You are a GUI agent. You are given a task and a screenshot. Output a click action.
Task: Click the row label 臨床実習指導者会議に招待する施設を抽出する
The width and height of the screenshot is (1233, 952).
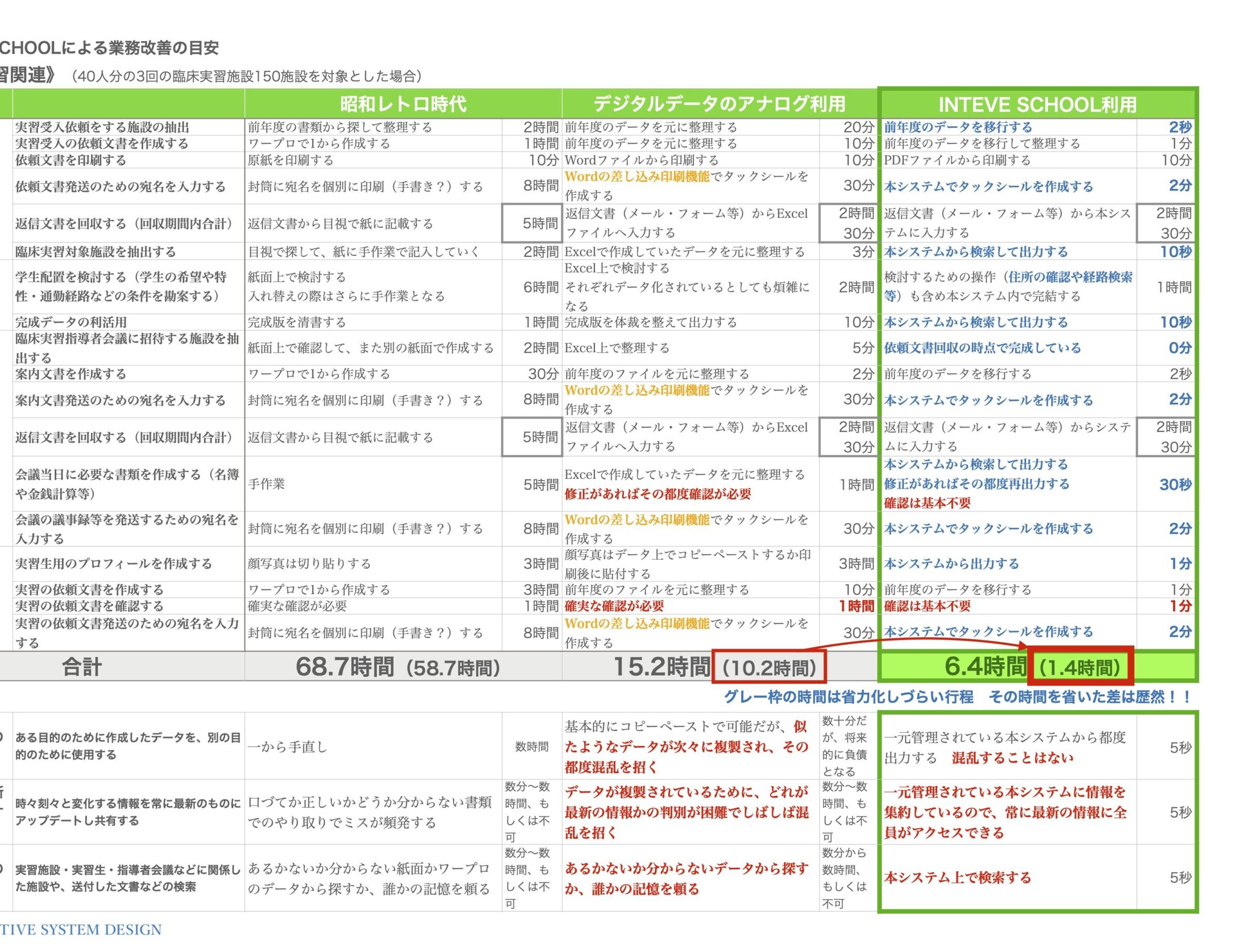[127, 348]
